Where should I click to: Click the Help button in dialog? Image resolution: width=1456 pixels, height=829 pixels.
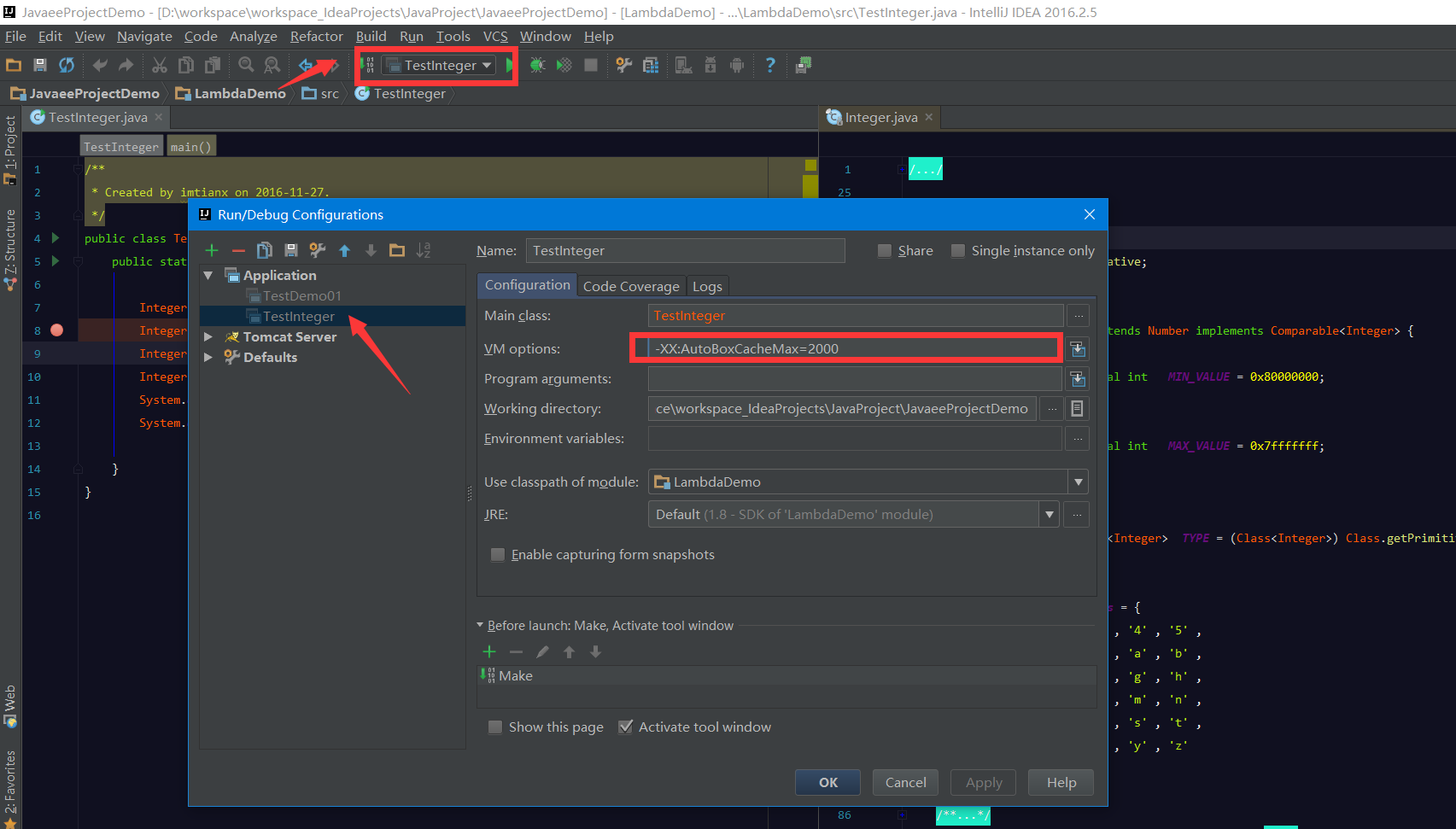[x=1061, y=782]
